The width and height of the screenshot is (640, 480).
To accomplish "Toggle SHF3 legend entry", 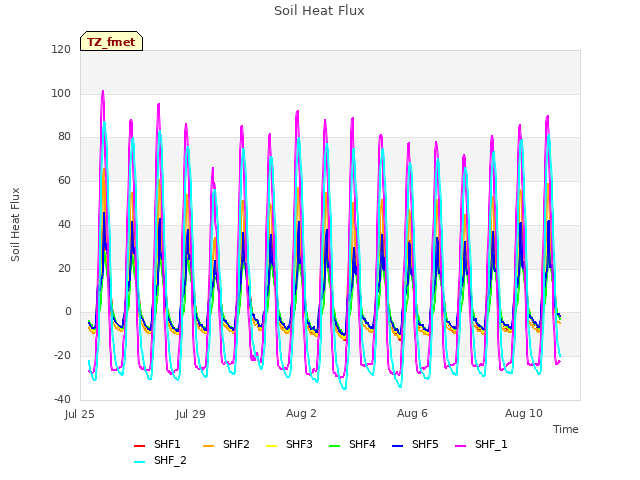I will (x=289, y=444).
